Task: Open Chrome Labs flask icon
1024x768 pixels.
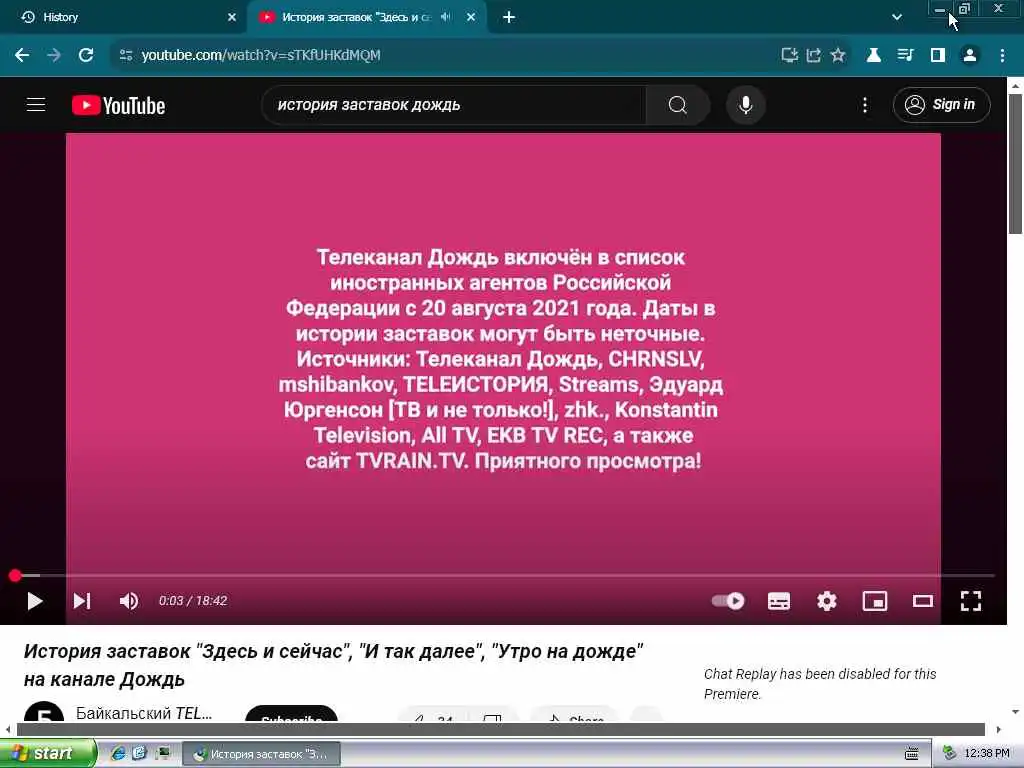Action: (873, 56)
